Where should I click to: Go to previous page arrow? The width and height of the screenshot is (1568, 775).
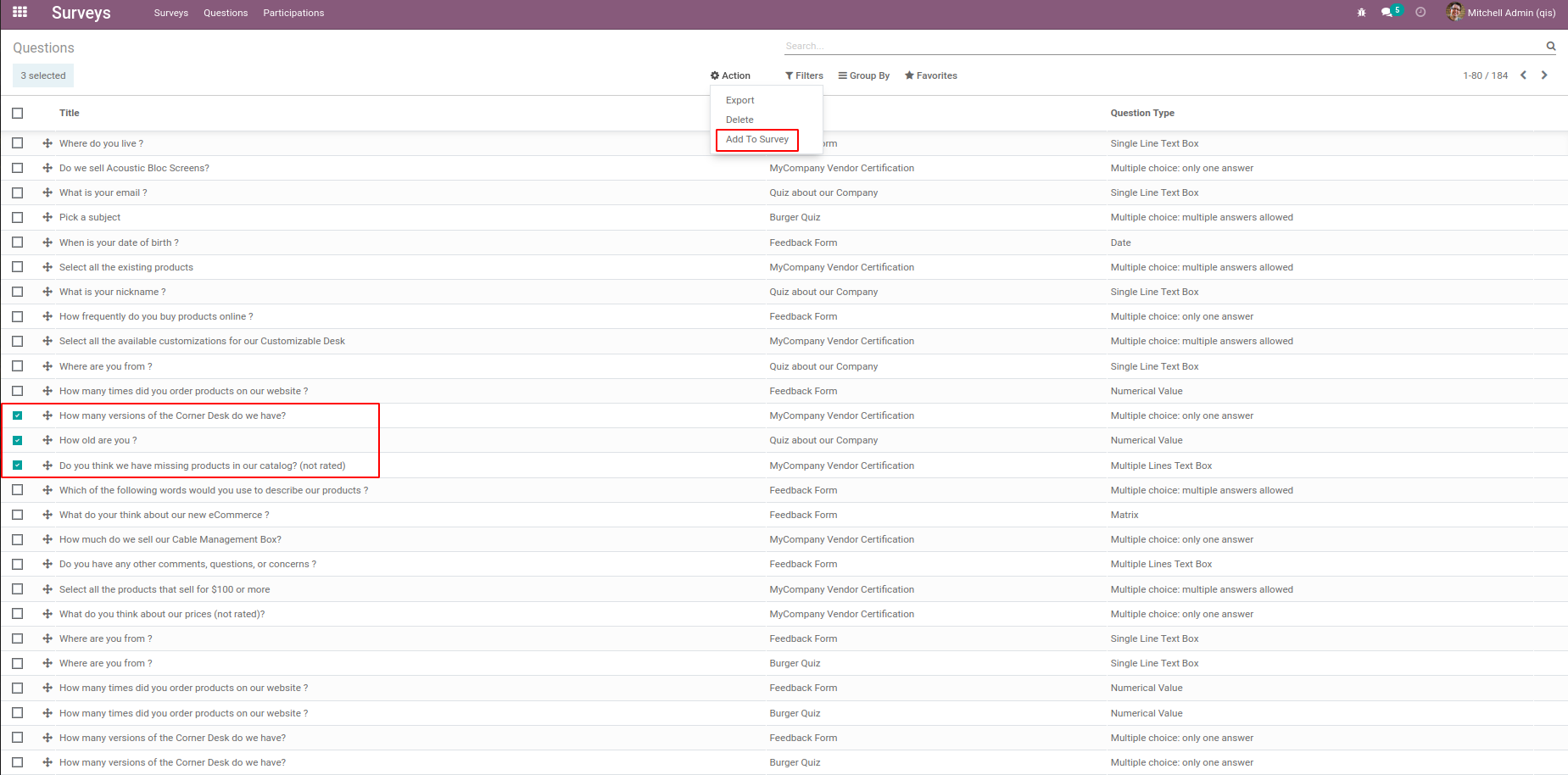1523,75
